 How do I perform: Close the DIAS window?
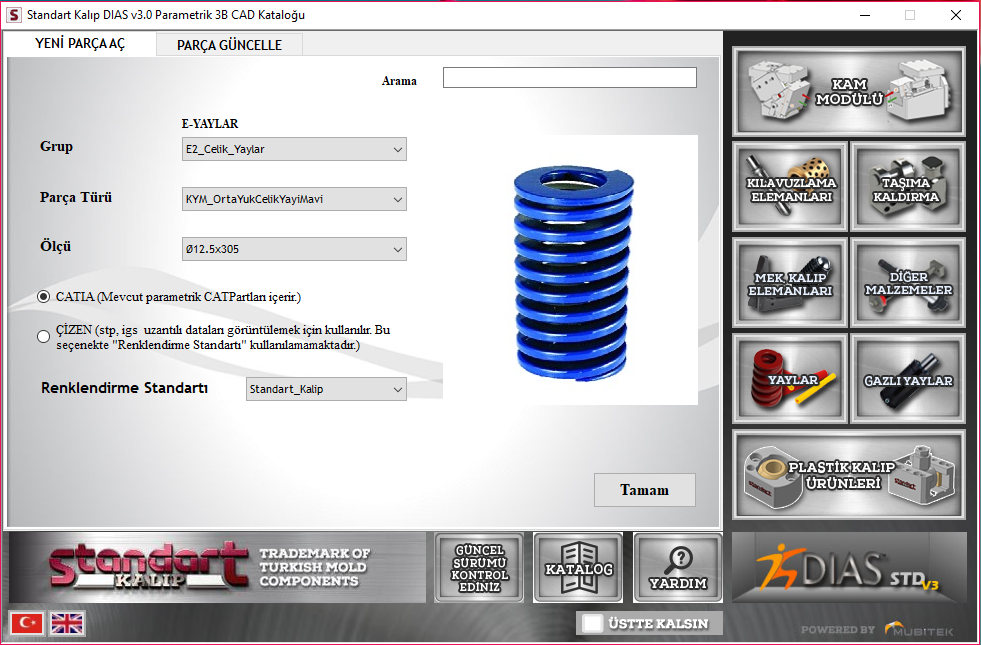click(955, 15)
